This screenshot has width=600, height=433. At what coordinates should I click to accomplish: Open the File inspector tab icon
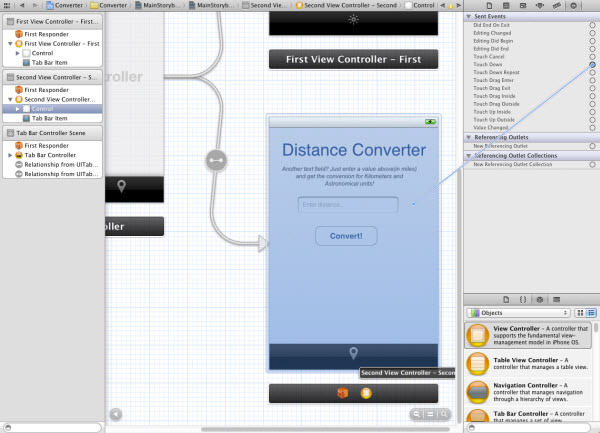coord(489,5)
